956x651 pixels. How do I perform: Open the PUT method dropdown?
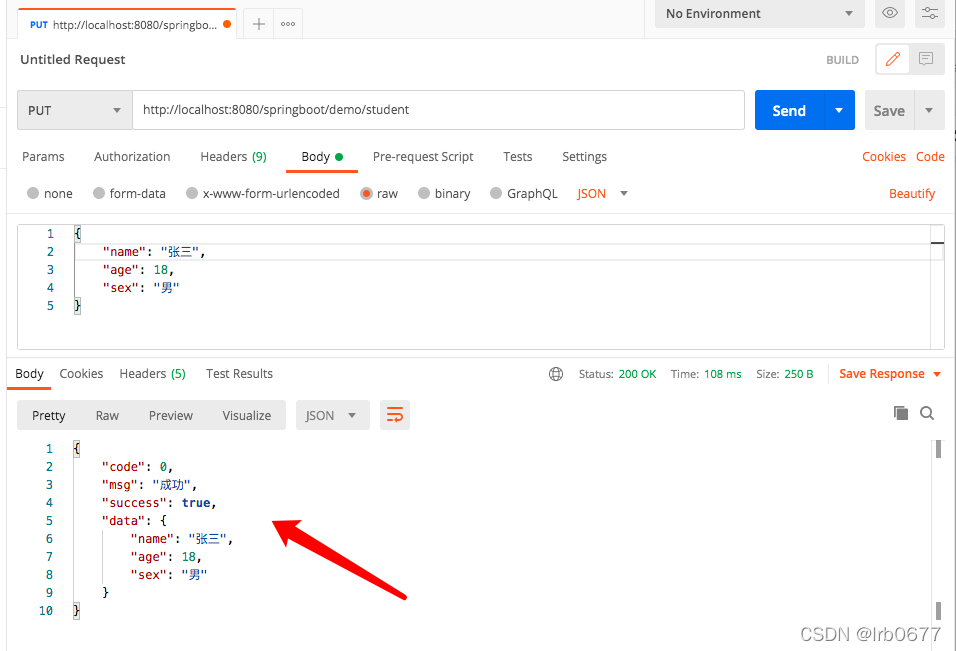point(74,110)
